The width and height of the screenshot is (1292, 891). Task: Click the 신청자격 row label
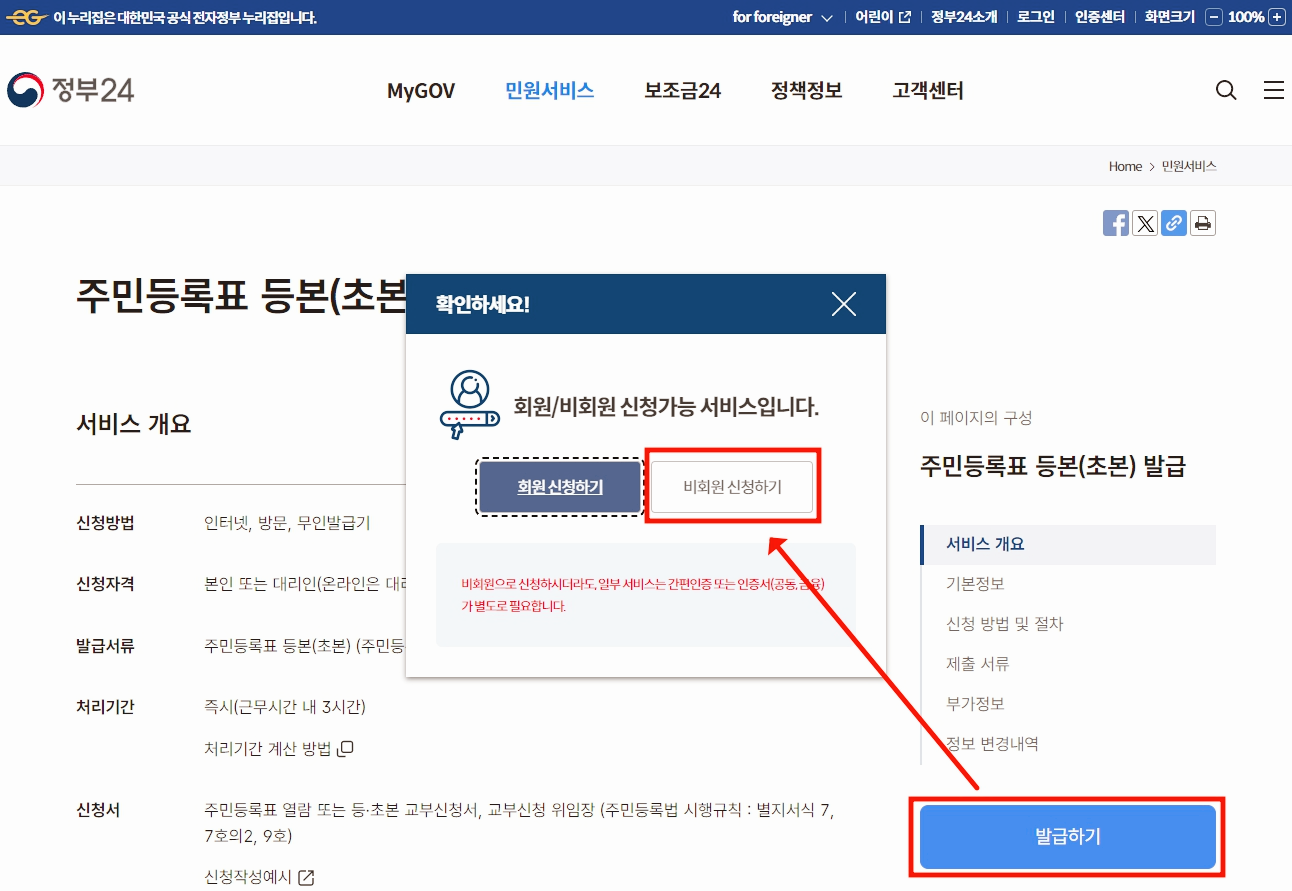(x=105, y=584)
